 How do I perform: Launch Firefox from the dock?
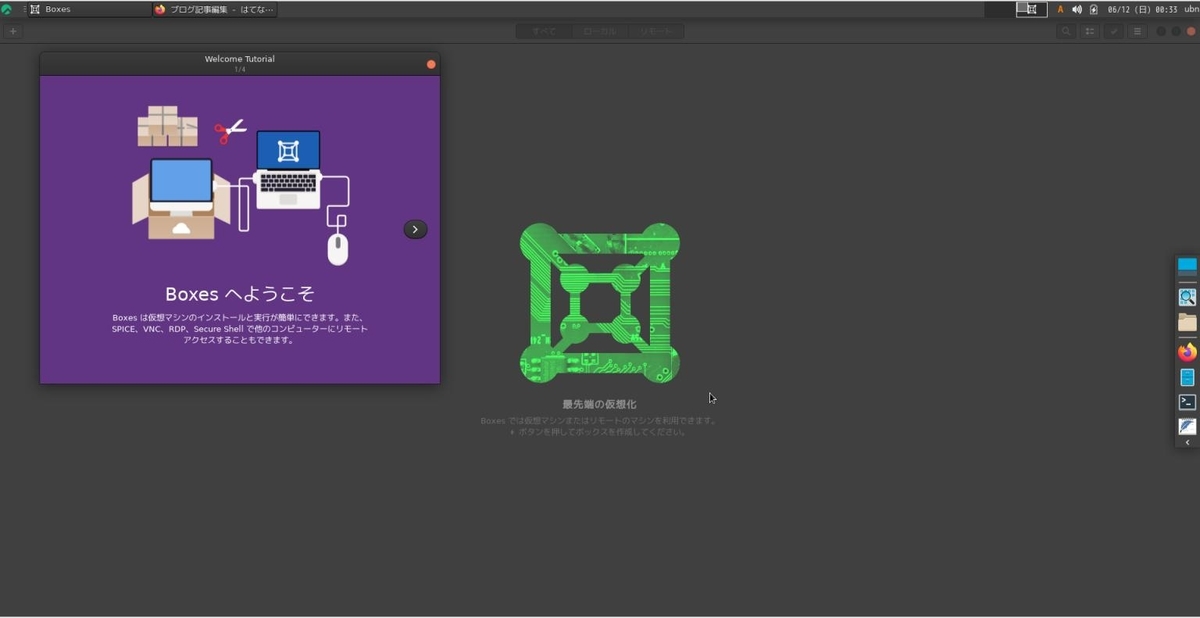pyautogui.click(x=1187, y=352)
